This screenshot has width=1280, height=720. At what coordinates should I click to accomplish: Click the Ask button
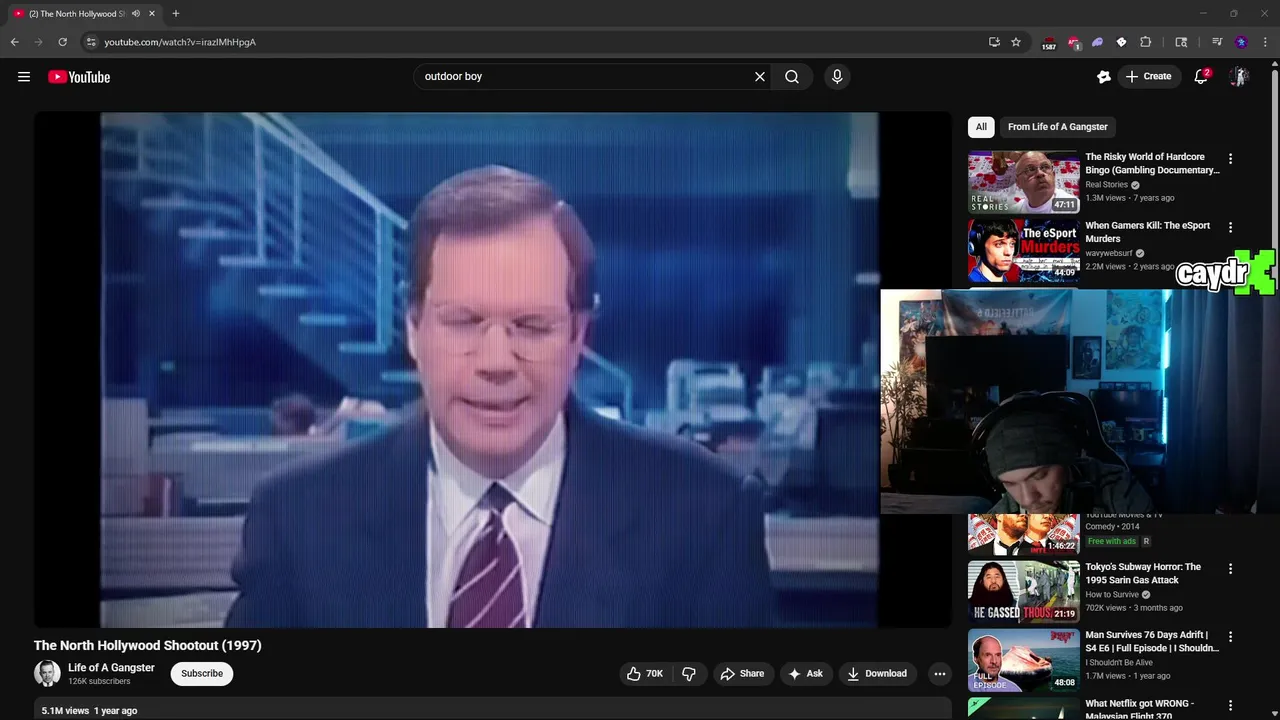(x=805, y=674)
